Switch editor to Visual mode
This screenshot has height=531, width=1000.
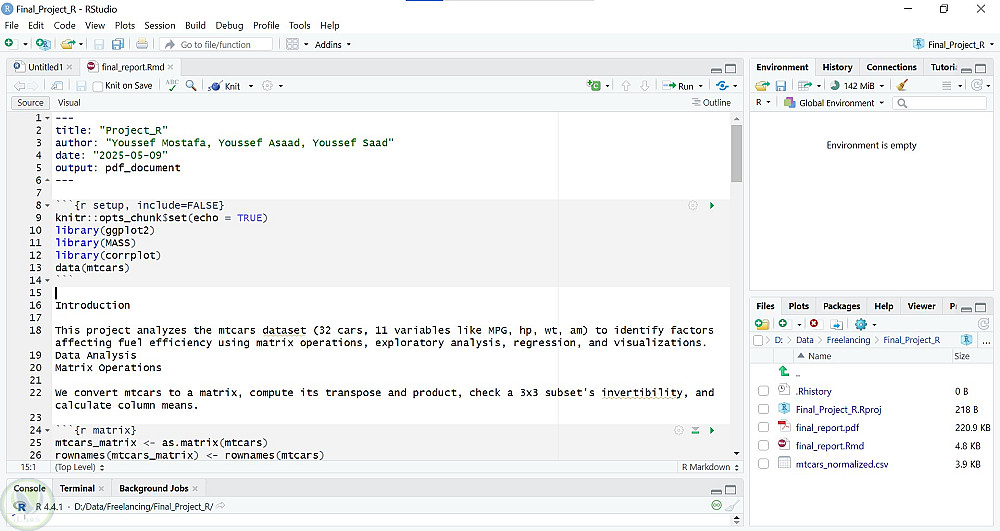pos(69,103)
